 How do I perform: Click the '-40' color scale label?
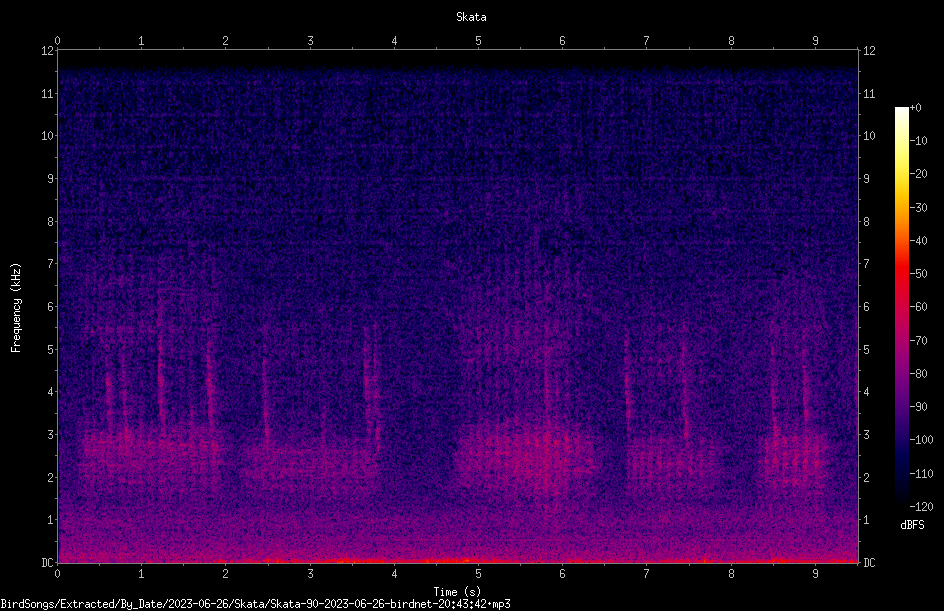click(x=918, y=241)
